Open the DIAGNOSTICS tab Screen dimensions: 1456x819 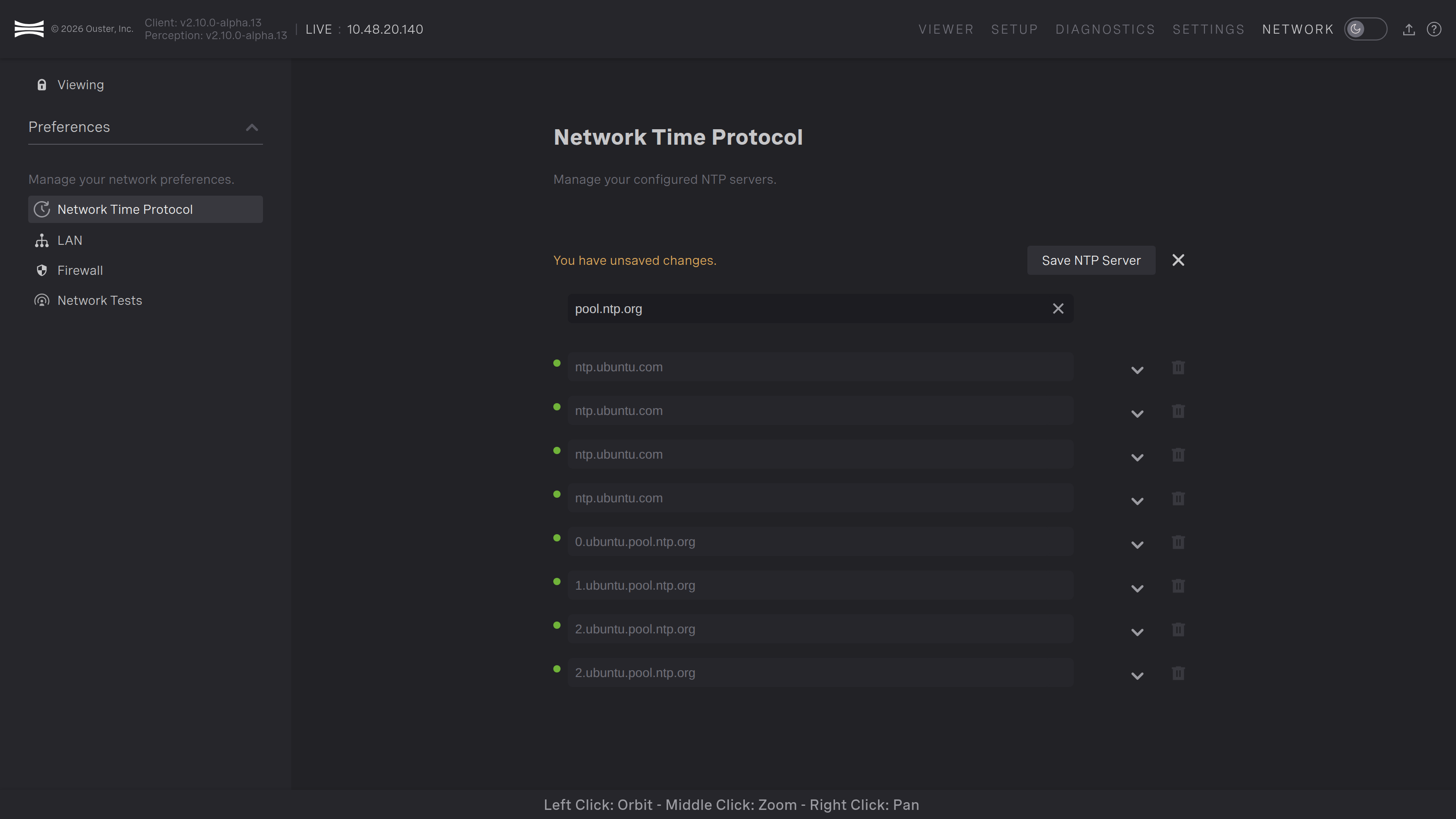point(1105,30)
